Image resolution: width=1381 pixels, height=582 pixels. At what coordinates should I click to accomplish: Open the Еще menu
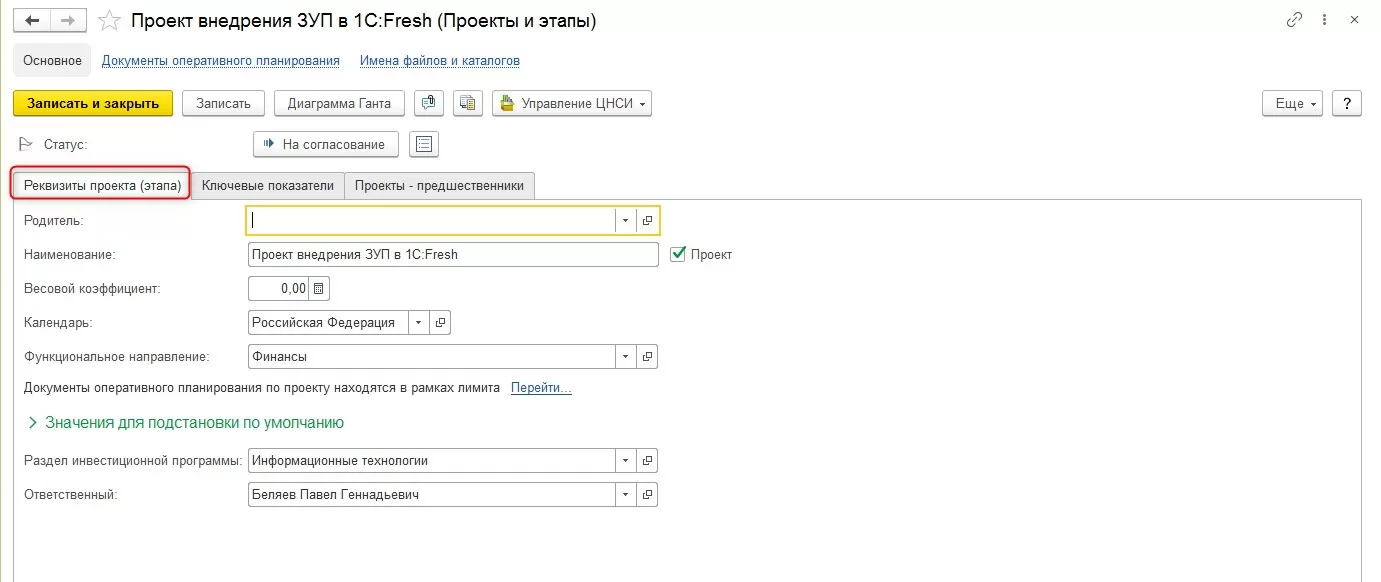pos(1293,103)
